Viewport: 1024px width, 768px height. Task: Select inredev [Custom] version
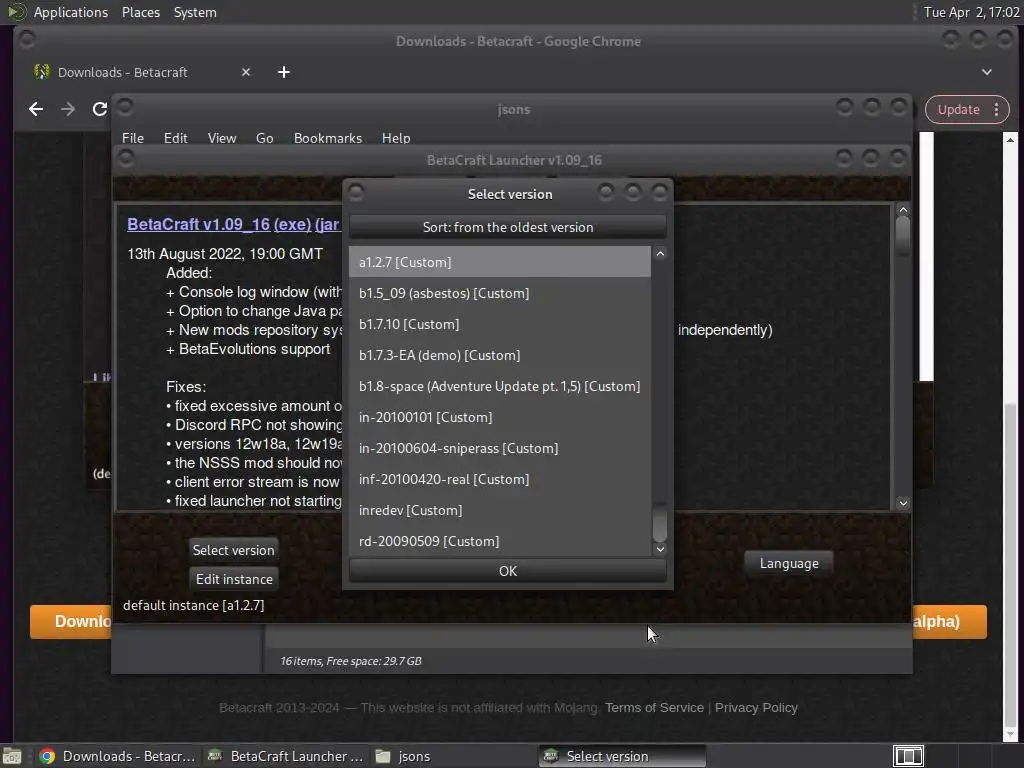click(x=500, y=510)
